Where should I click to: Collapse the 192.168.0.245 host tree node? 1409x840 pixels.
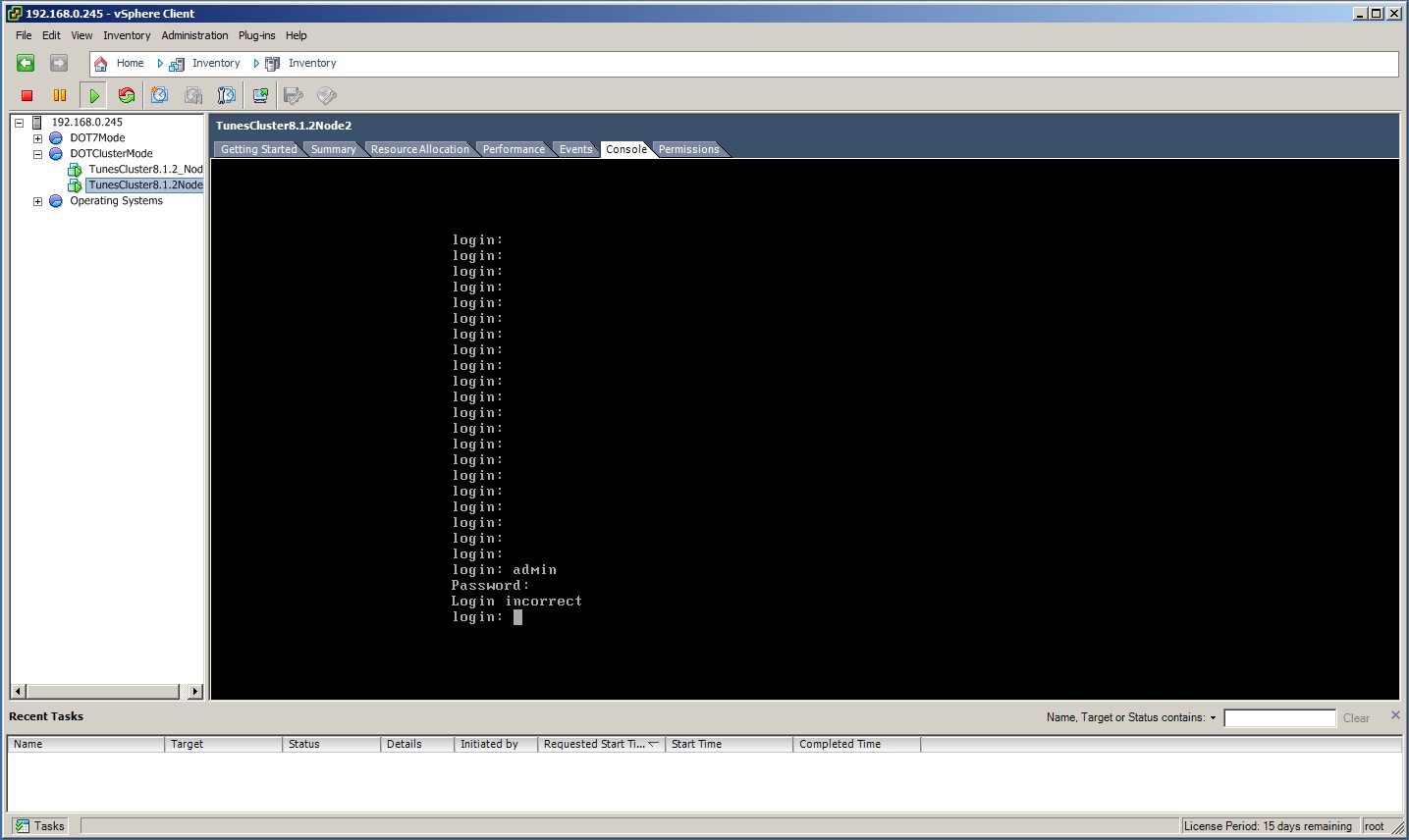[x=19, y=123]
